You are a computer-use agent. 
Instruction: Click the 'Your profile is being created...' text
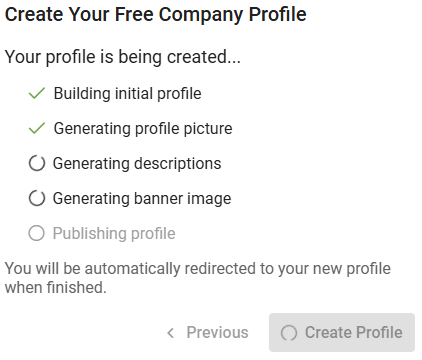[123, 57]
